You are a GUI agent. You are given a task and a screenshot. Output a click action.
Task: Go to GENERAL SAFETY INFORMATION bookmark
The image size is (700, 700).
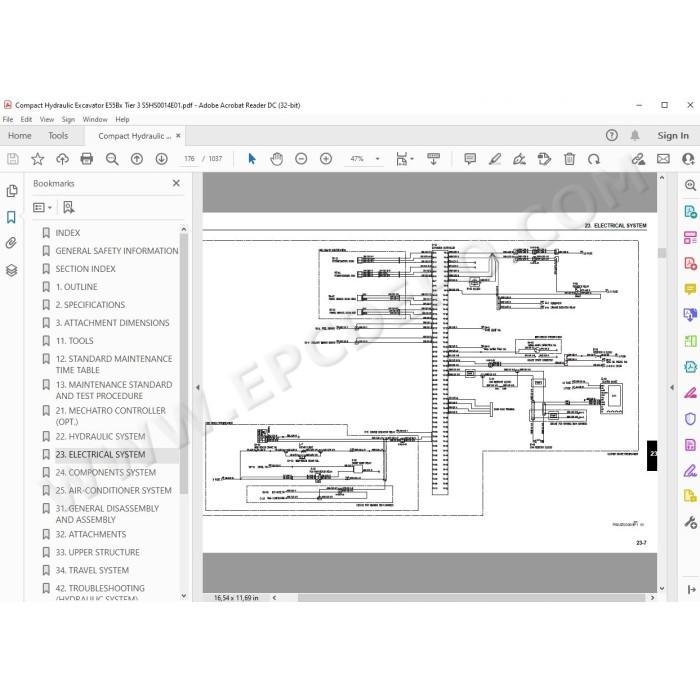tap(117, 251)
